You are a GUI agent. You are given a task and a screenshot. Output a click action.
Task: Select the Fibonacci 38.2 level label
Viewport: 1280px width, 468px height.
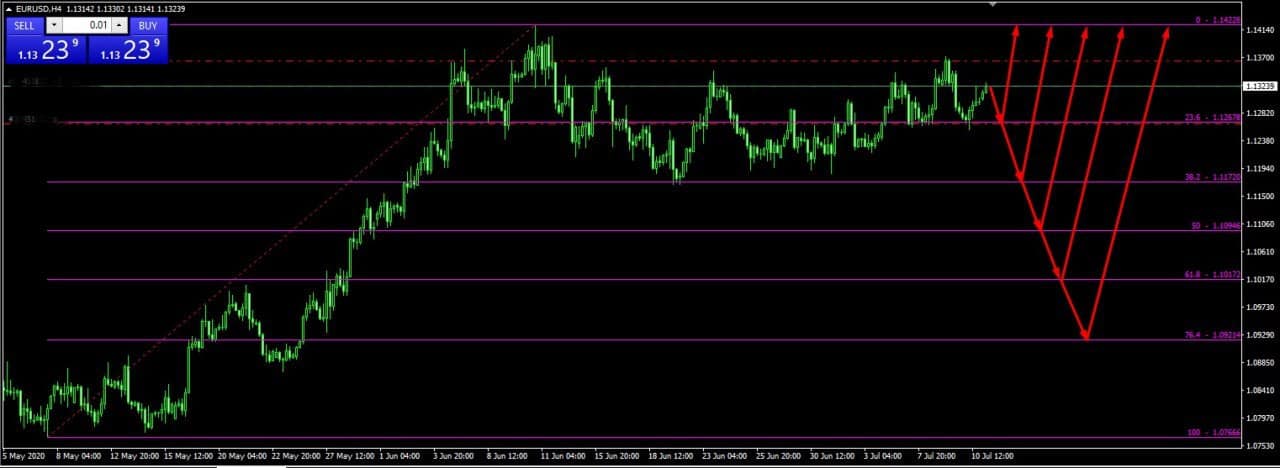click(x=1212, y=177)
